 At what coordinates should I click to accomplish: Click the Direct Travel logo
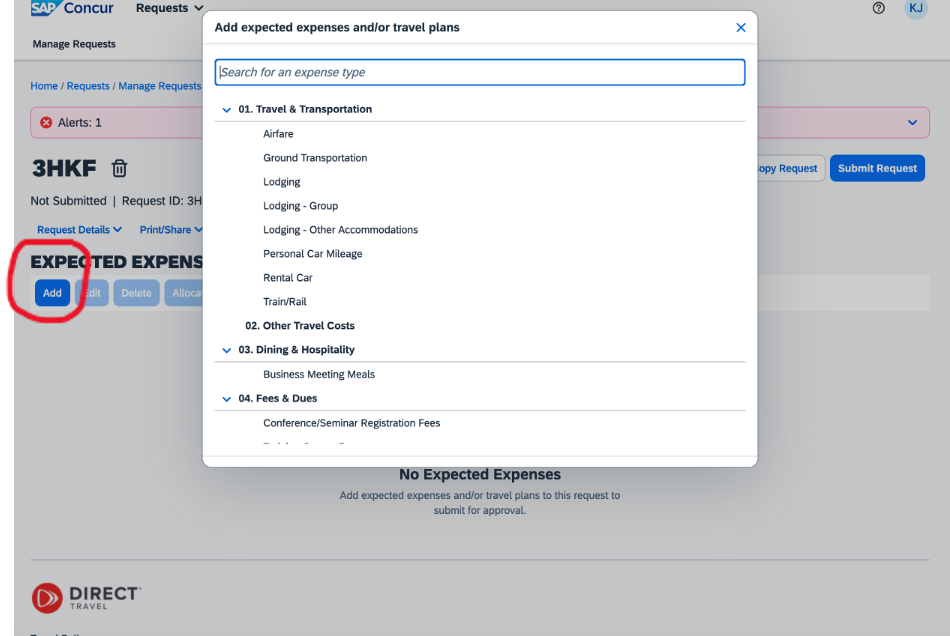click(86, 598)
